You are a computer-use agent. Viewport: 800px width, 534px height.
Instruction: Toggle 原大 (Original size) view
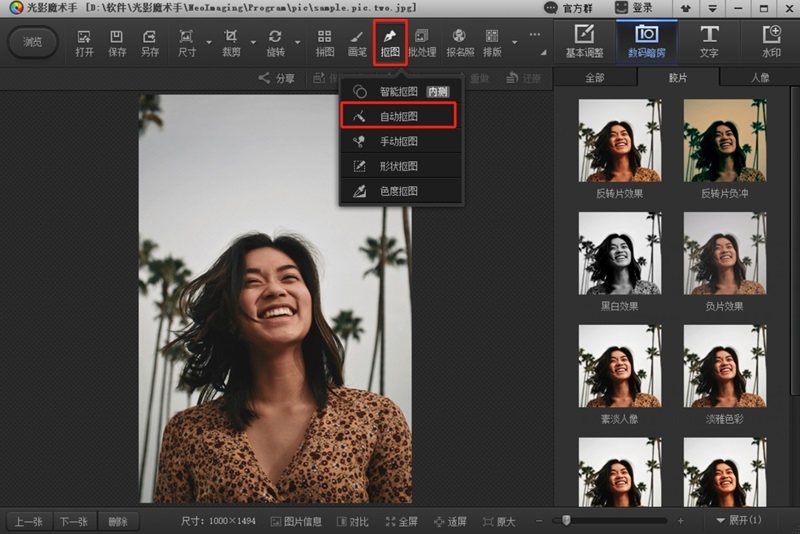tap(499, 521)
